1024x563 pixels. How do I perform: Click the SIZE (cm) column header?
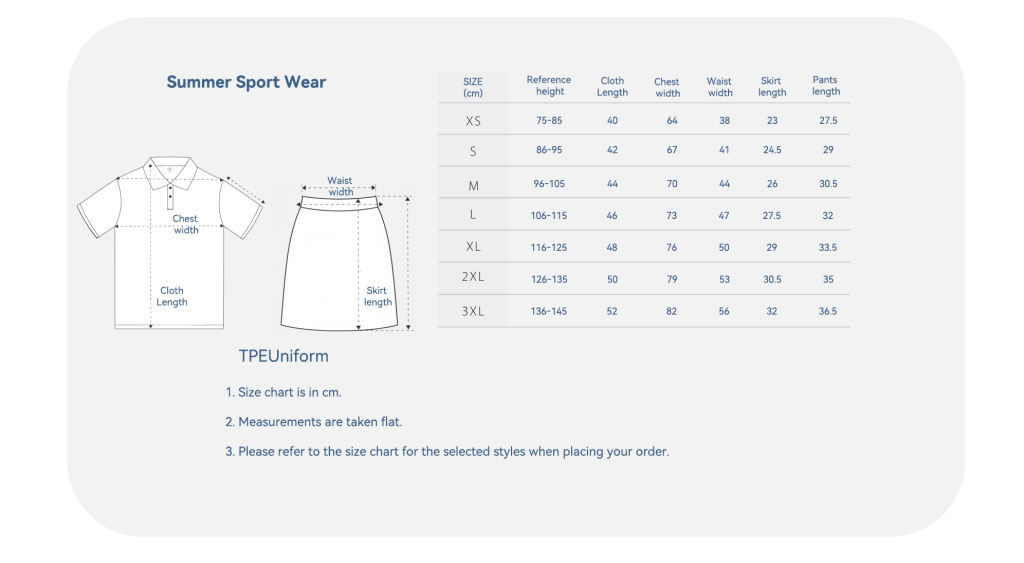tap(473, 87)
